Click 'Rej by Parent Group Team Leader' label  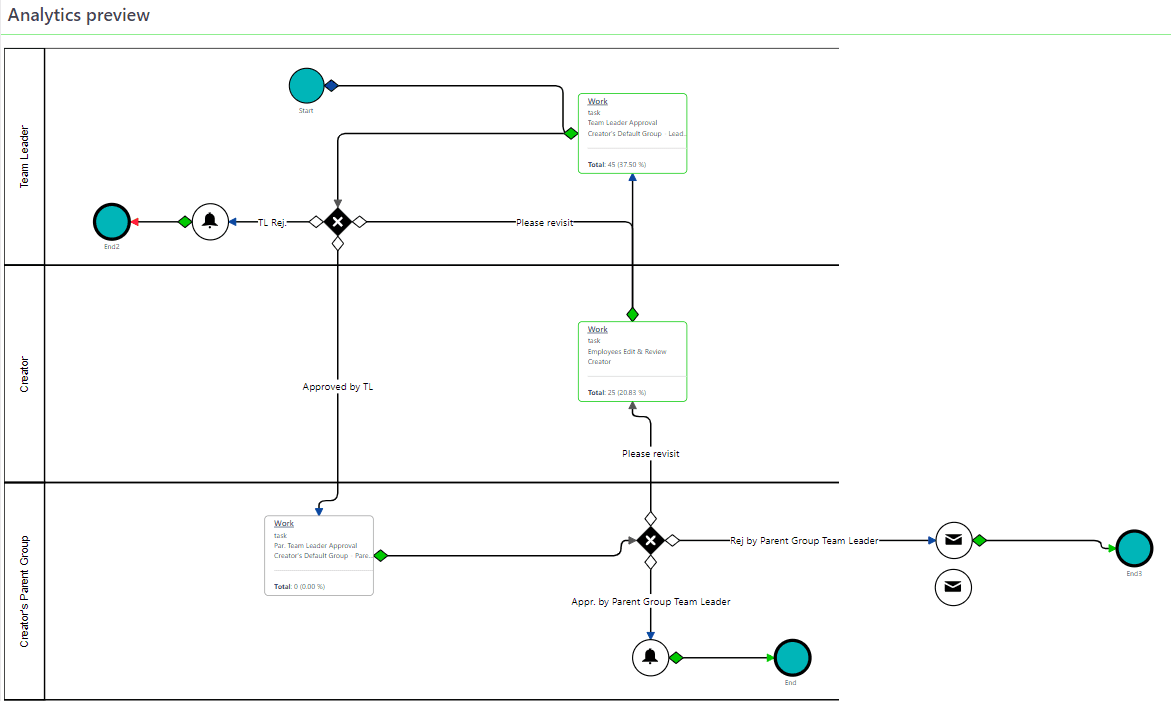coord(804,541)
